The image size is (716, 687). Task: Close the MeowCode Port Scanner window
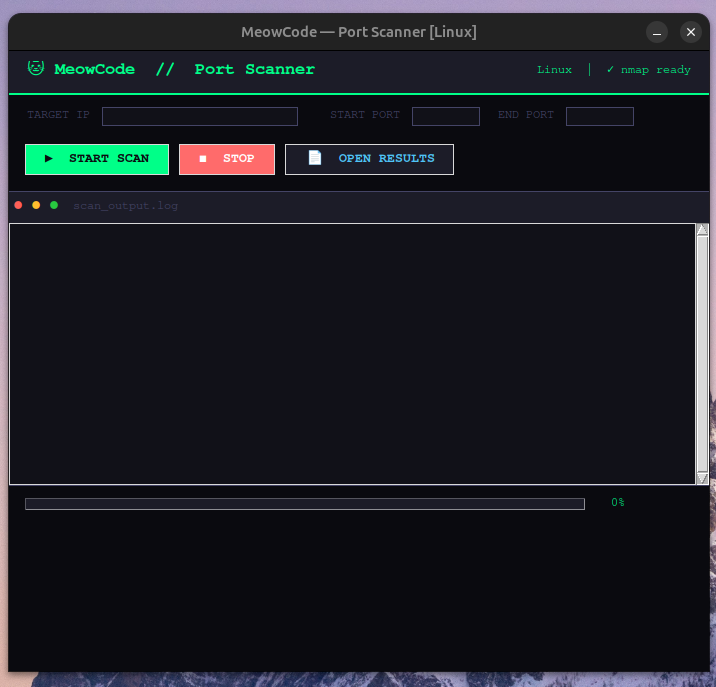coord(691,32)
